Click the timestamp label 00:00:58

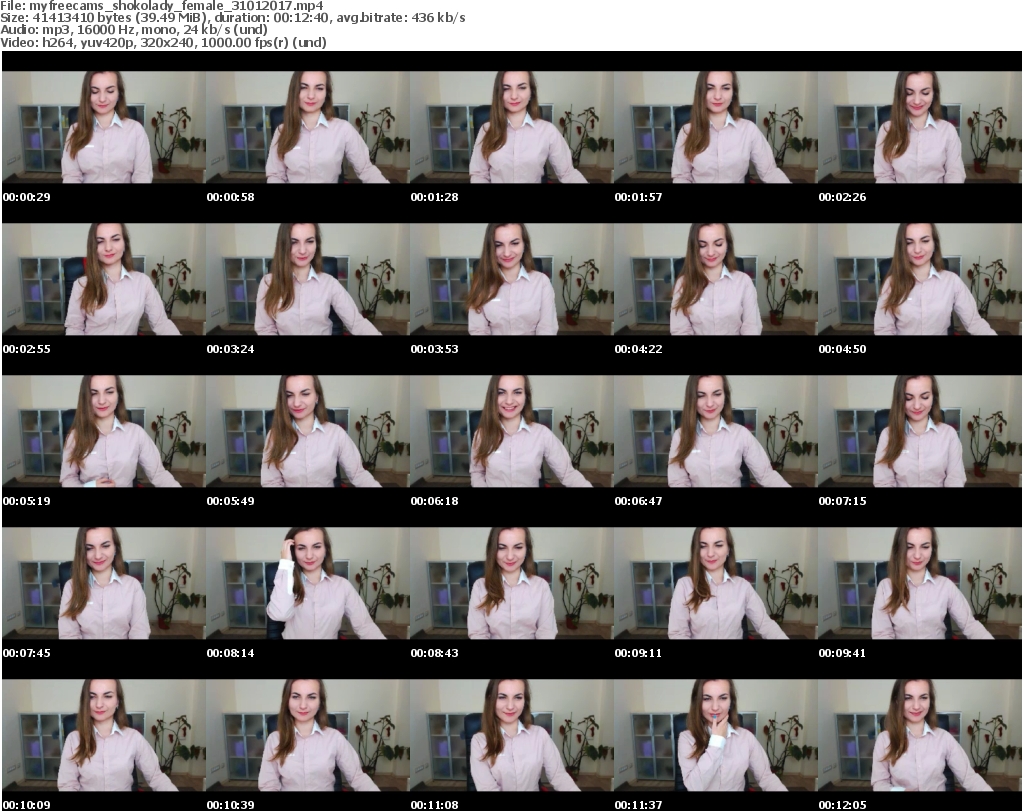click(x=231, y=197)
